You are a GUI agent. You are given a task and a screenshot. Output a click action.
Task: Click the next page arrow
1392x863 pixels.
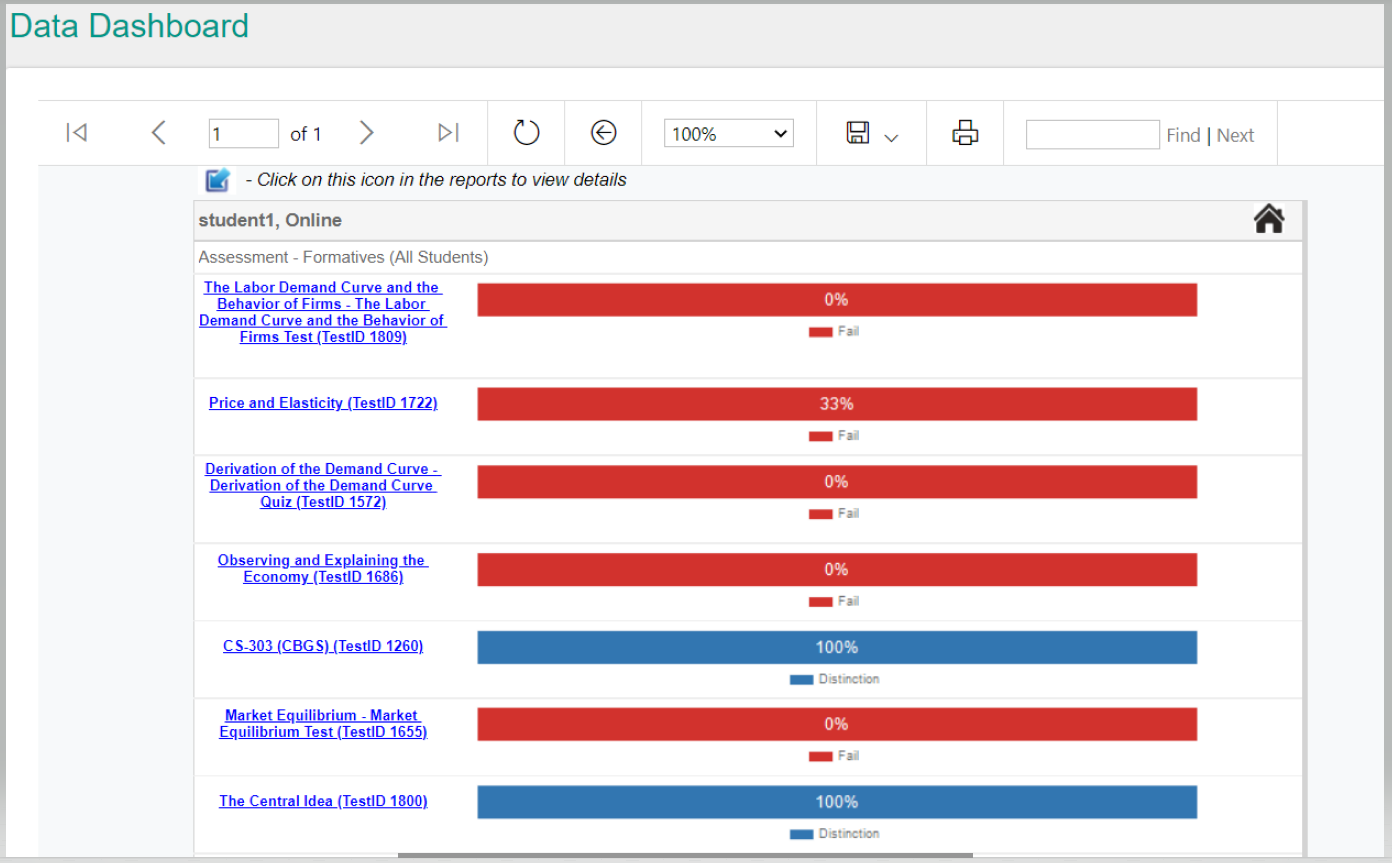[366, 133]
